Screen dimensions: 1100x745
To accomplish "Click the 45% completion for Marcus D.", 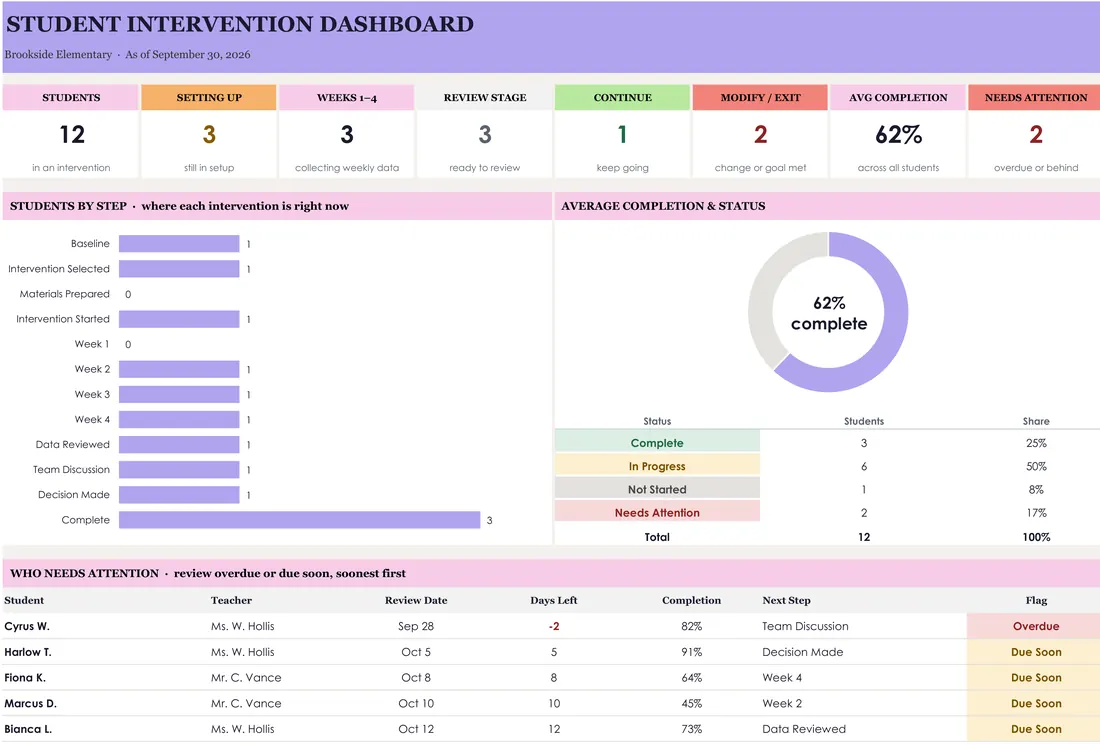I will tap(691, 703).
